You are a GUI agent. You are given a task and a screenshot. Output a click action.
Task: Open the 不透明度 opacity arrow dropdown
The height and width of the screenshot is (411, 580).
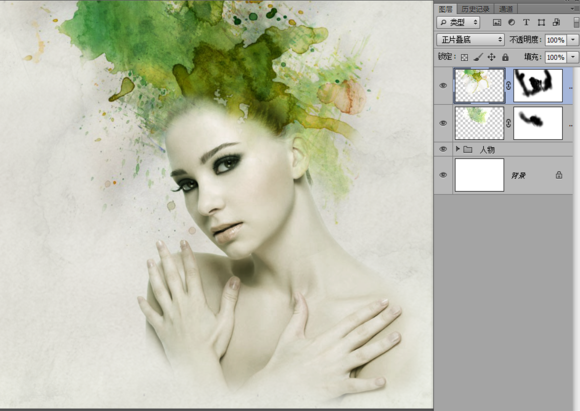[573, 40]
